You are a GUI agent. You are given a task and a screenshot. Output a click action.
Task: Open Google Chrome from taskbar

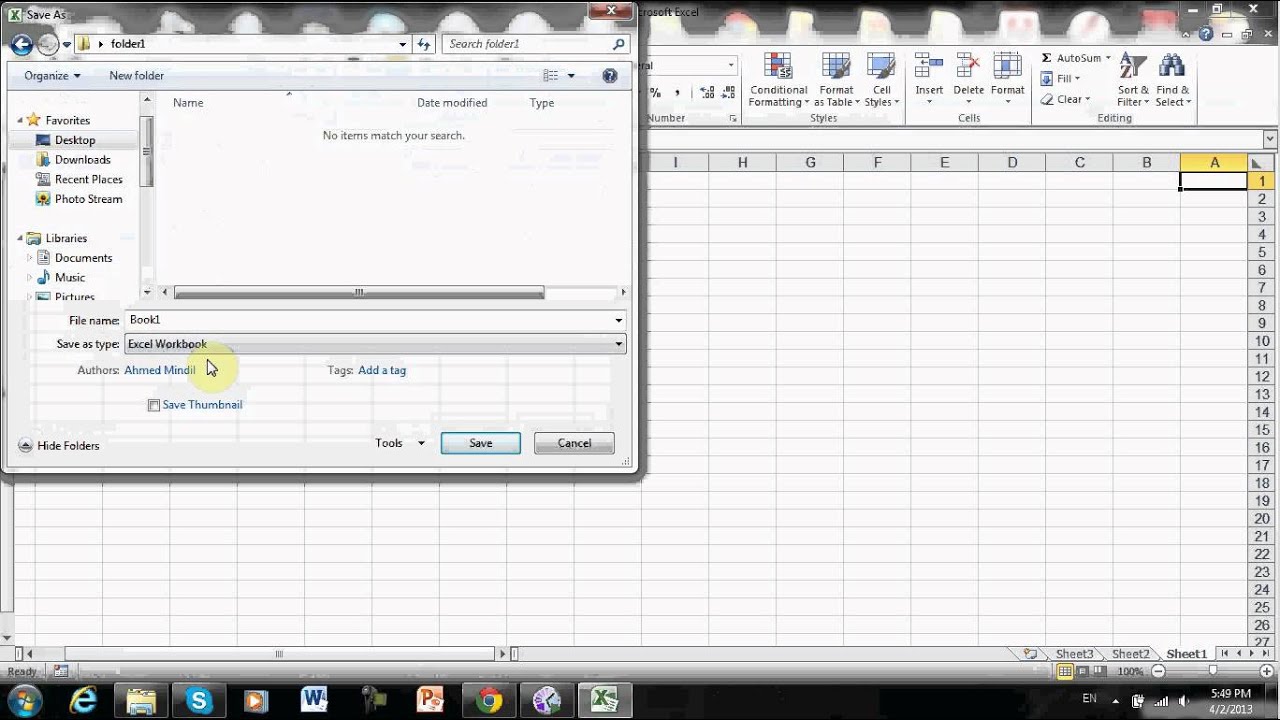[488, 700]
